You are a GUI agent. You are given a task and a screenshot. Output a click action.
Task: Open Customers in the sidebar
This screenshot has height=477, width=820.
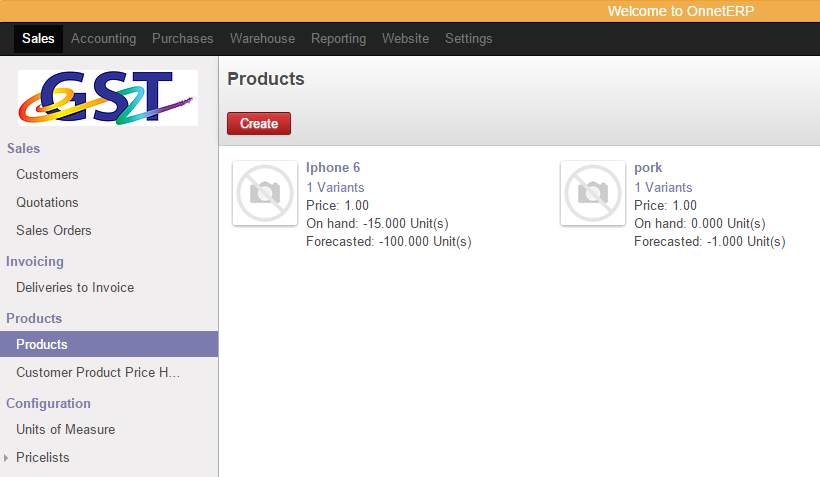pos(47,175)
